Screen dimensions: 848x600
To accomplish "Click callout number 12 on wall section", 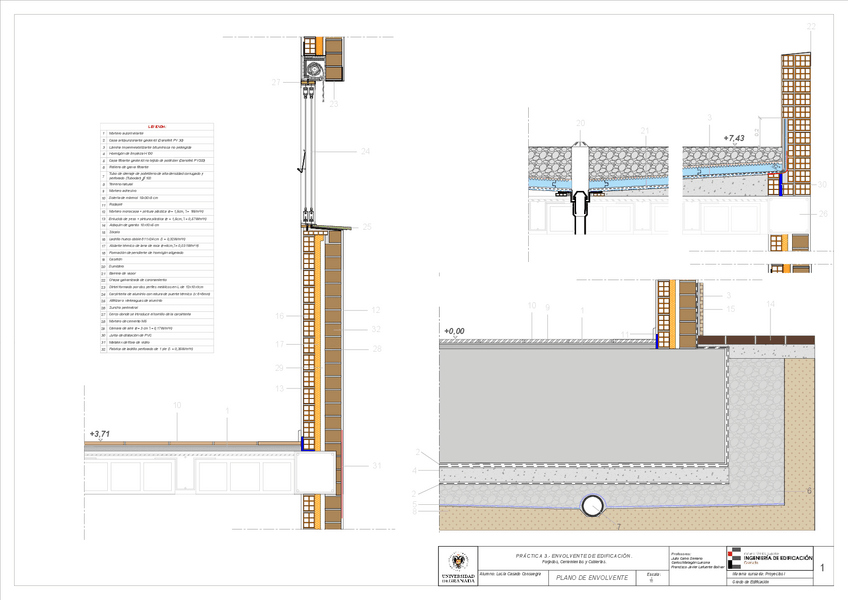I will click(x=376, y=310).
